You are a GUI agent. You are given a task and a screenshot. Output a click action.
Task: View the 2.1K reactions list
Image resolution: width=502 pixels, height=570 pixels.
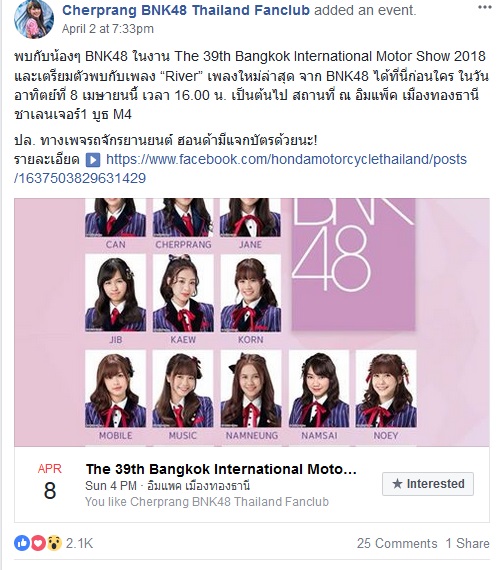(x=79, y=543)
